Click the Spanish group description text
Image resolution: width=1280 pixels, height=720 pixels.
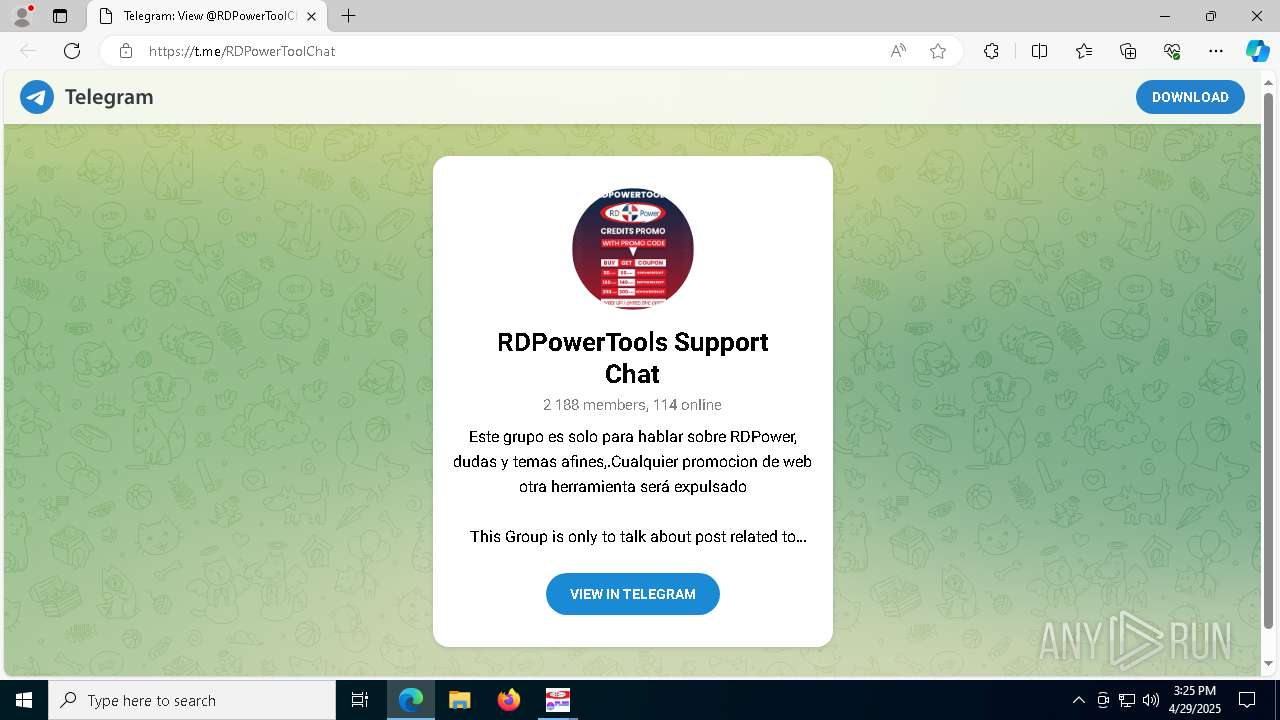click(x=633, y=462)
